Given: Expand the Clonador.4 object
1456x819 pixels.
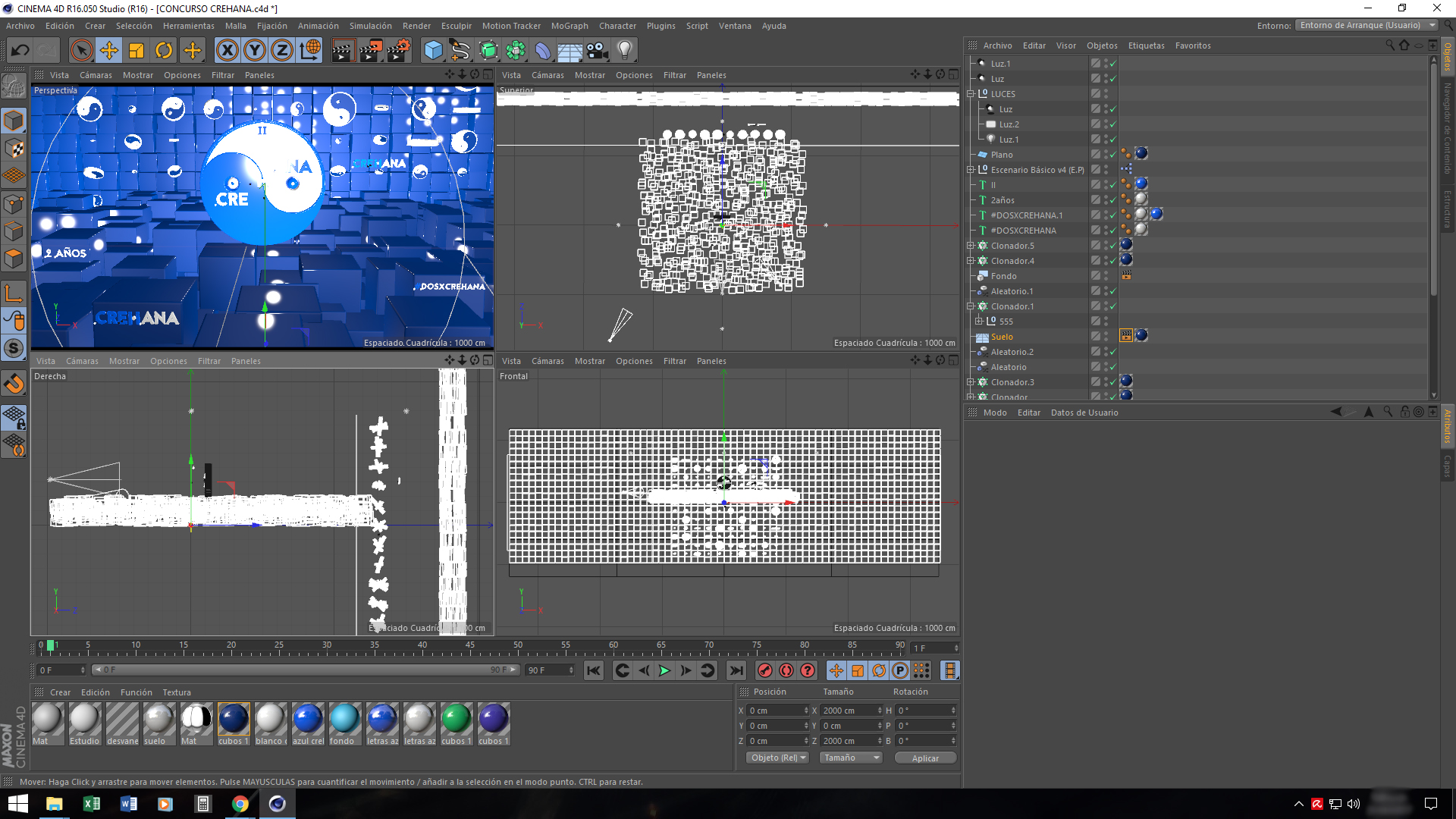Looking at the screenshot, I should coord(971,261).
